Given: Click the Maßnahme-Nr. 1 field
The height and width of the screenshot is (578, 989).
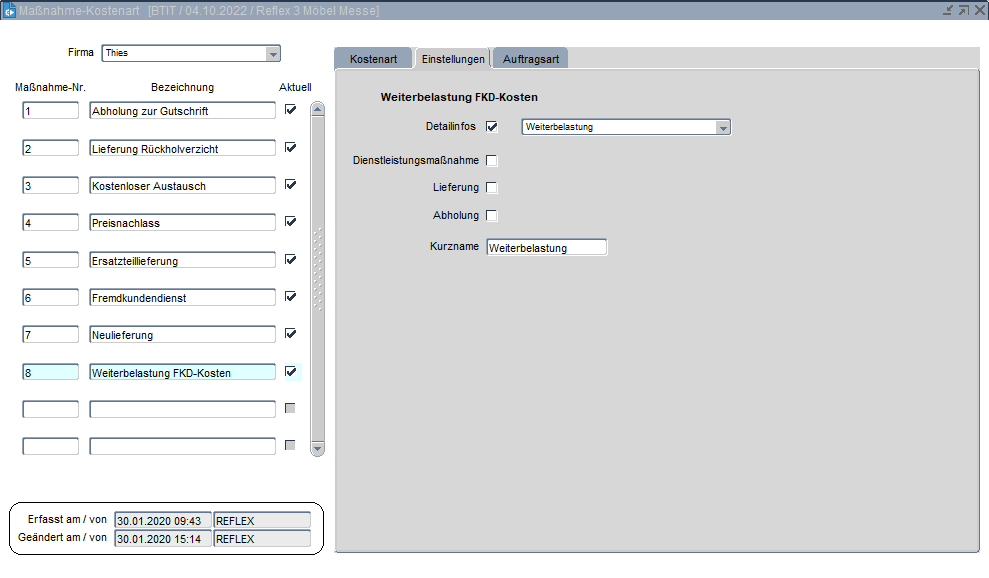Looking at the screenshot, I should tap(50, 111).
